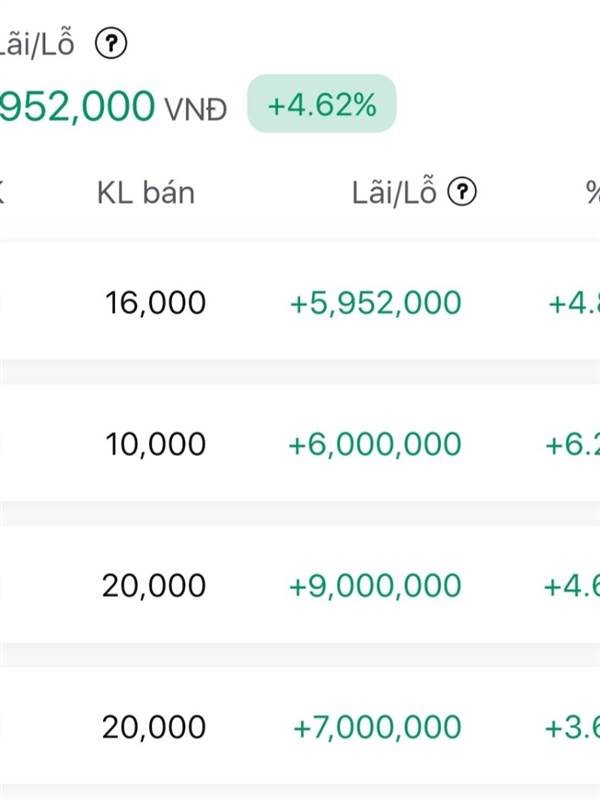Screen dimensions: 600x800
Task: Sort by the KL bán column header
Action: [145, 193]
